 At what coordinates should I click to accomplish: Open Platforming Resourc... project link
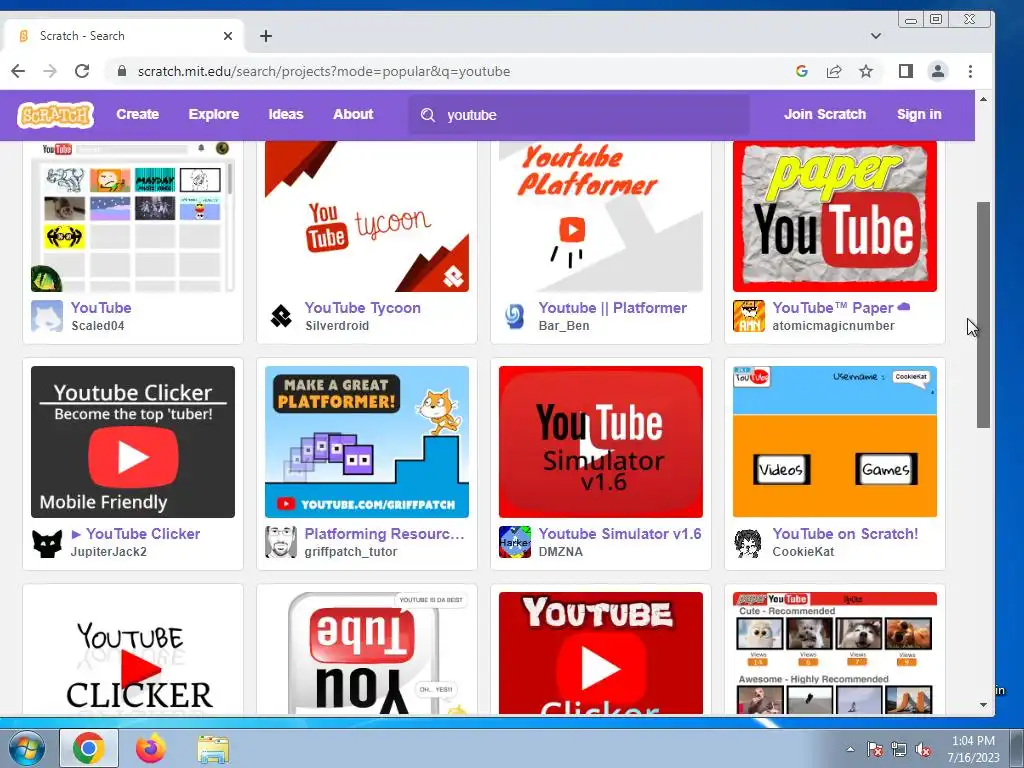click(x=385, y=534)
